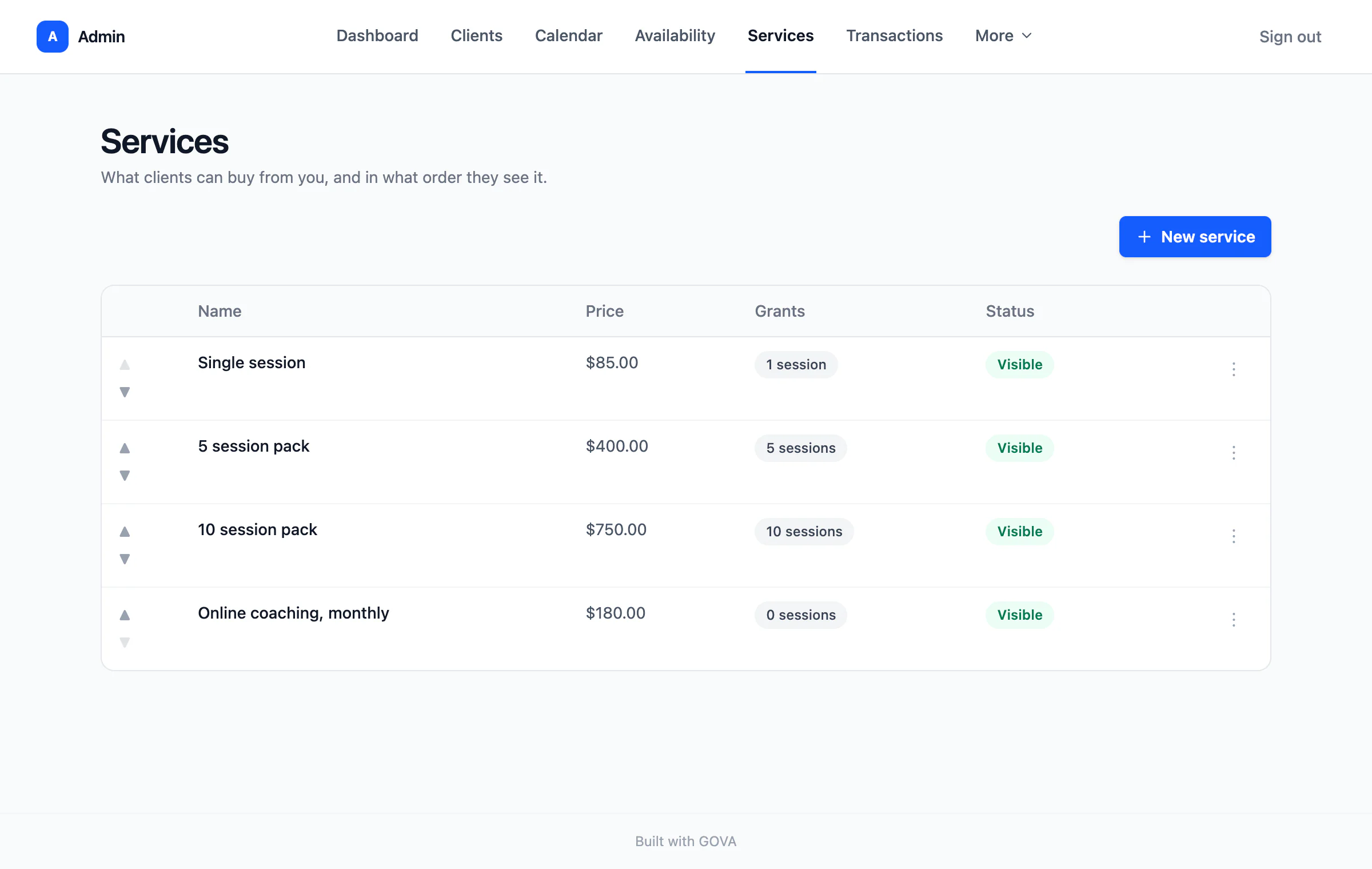
Task: Click the Grants column header
Action: coord(780,311)
